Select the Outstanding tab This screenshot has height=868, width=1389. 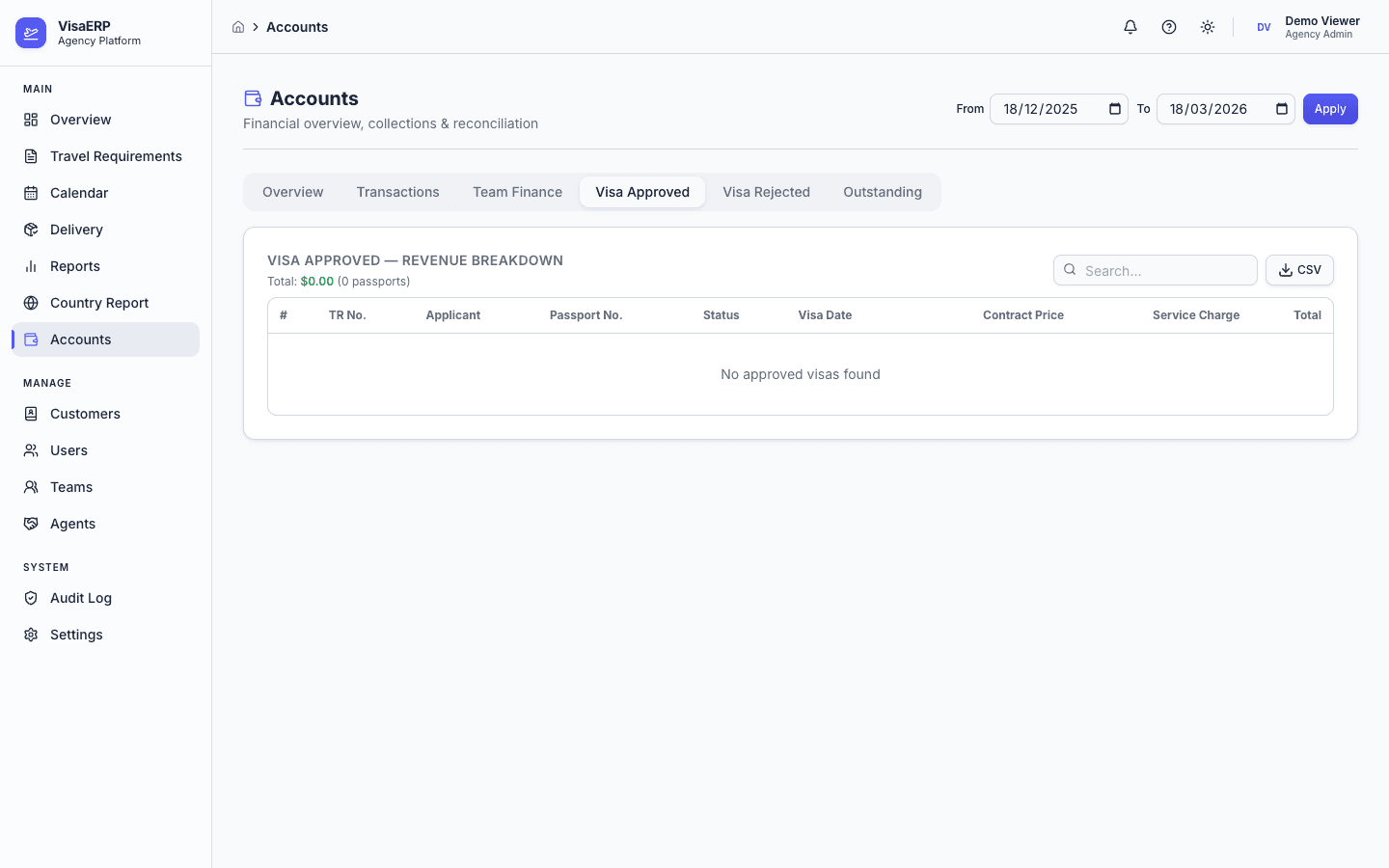point(882,192)
